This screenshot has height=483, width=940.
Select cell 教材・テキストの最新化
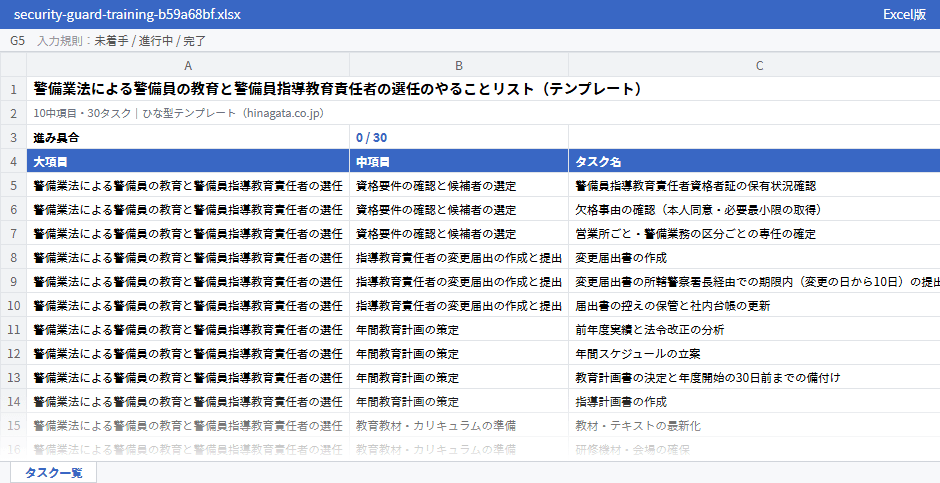coord(754,425)
